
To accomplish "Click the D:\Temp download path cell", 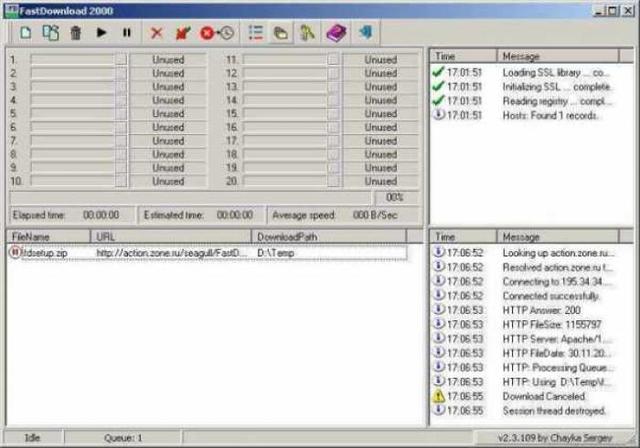I will (276, 253).
